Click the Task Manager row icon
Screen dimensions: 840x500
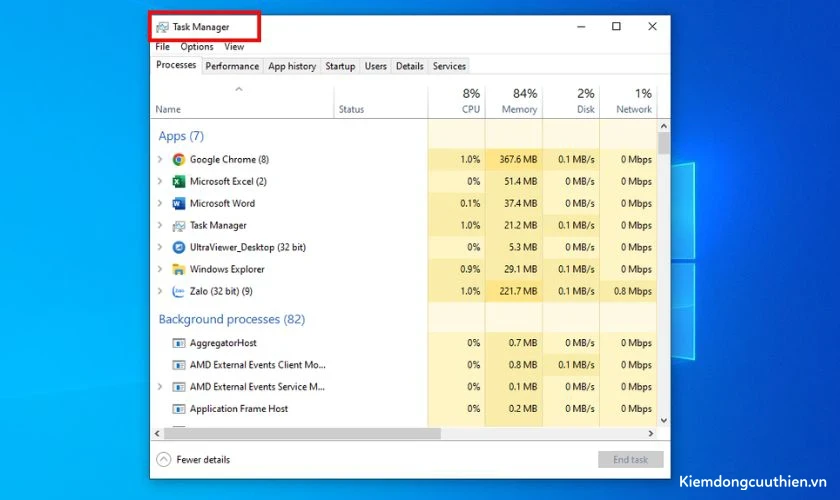click(x=178, y=226)
